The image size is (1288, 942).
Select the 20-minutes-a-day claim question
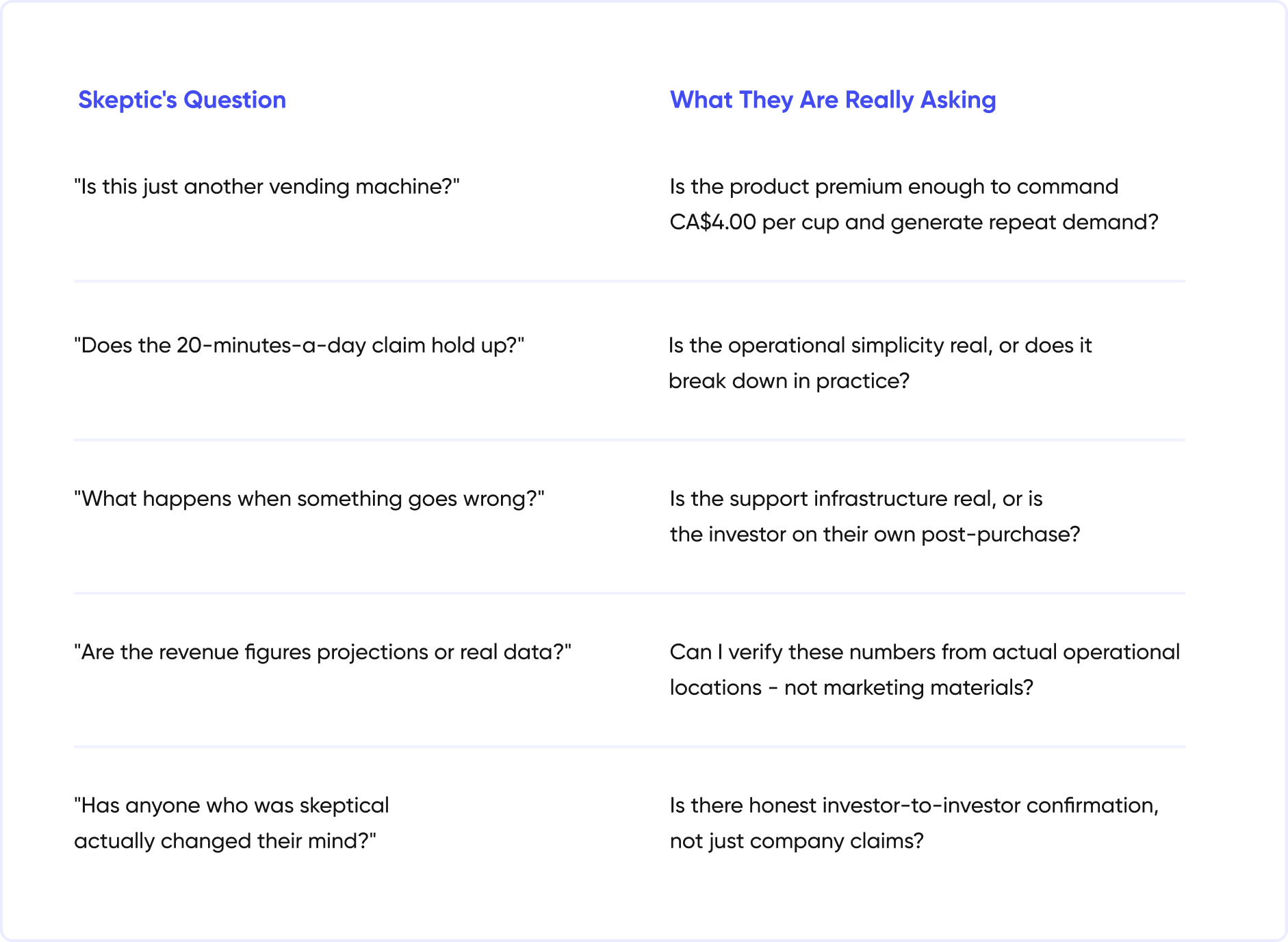click(x=299, y=346)
